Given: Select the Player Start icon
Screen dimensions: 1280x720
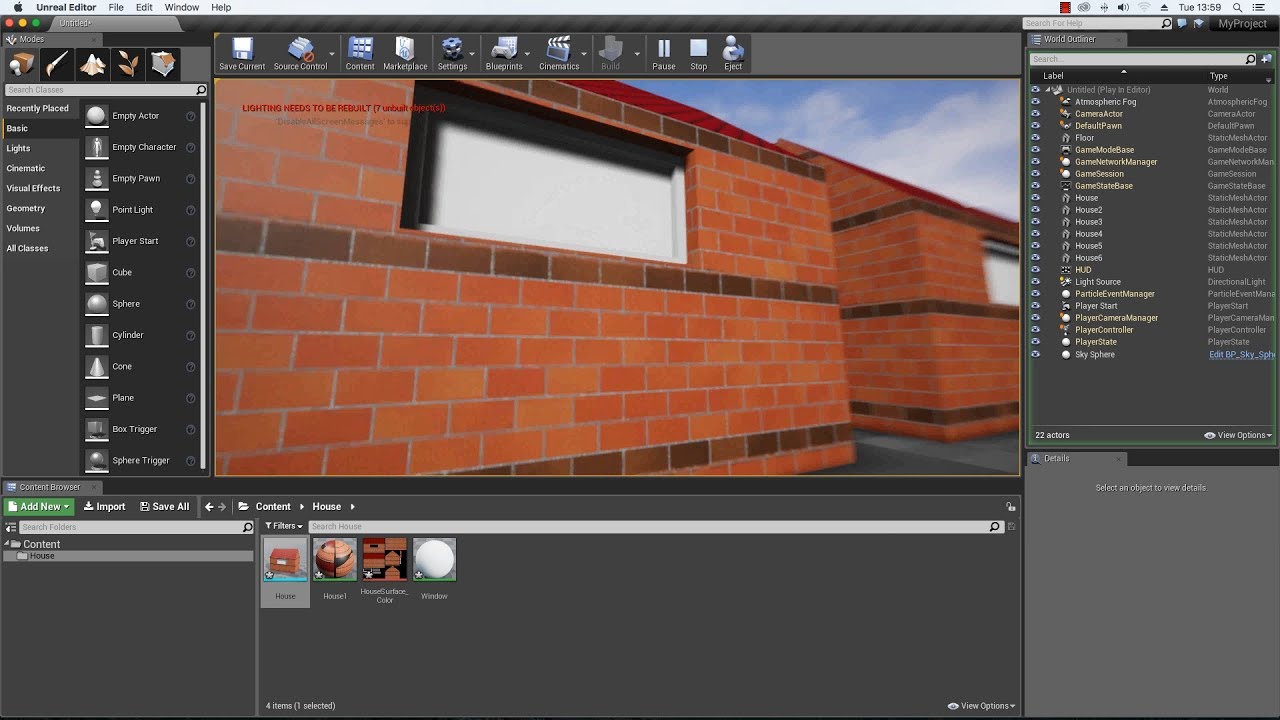Looking at the screenshot, I should (96, 241).
